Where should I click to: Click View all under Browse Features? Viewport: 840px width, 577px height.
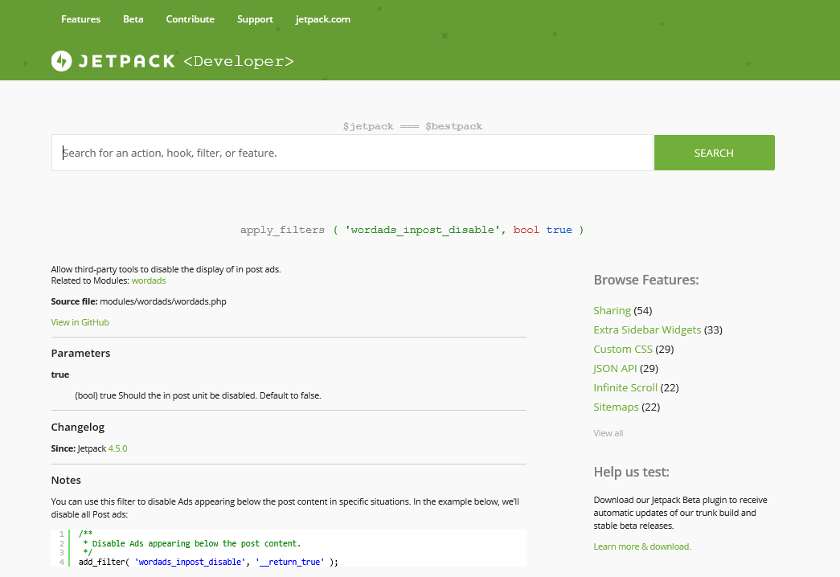(608, 433)
